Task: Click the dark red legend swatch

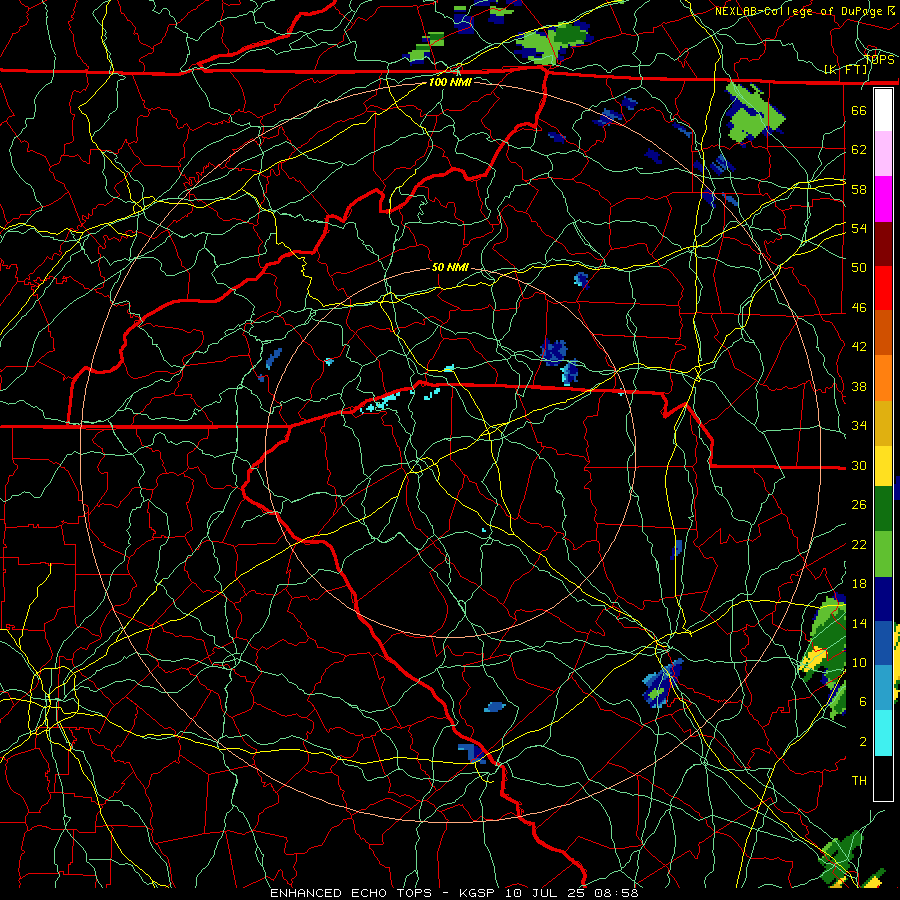Action: [x=883, y=244]
